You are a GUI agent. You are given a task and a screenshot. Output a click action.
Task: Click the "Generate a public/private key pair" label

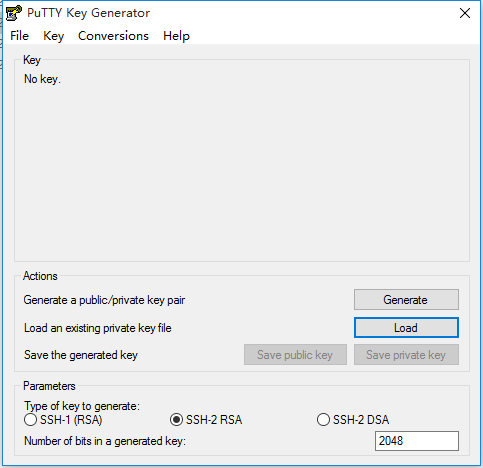pyautogui.click(x=104, y=300)
